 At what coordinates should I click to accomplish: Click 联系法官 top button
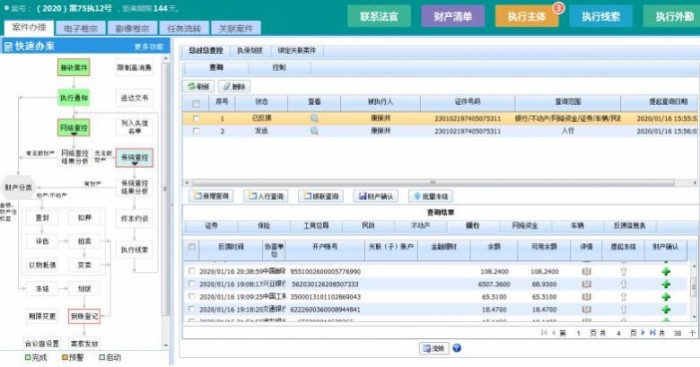tap(379, 17)
